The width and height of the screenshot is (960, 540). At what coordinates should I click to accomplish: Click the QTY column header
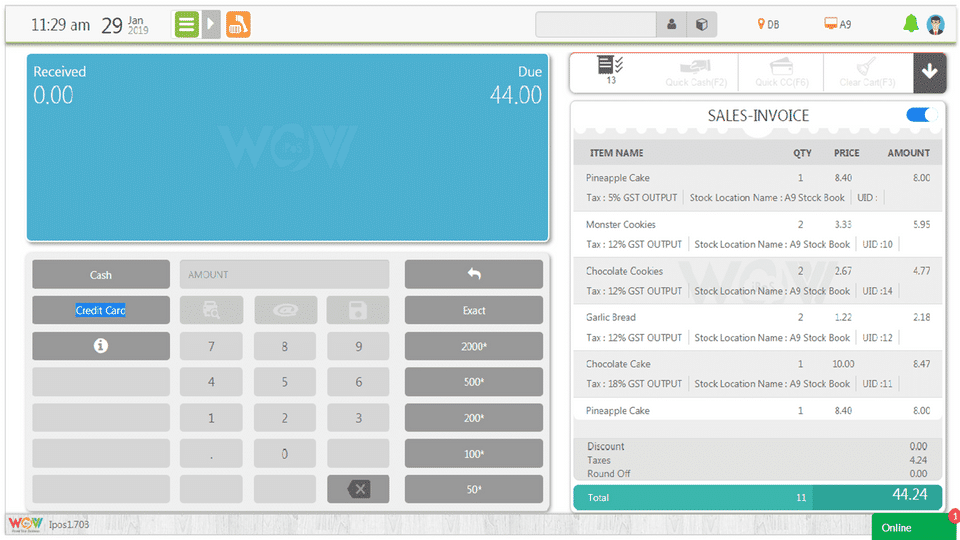point(802,153)
